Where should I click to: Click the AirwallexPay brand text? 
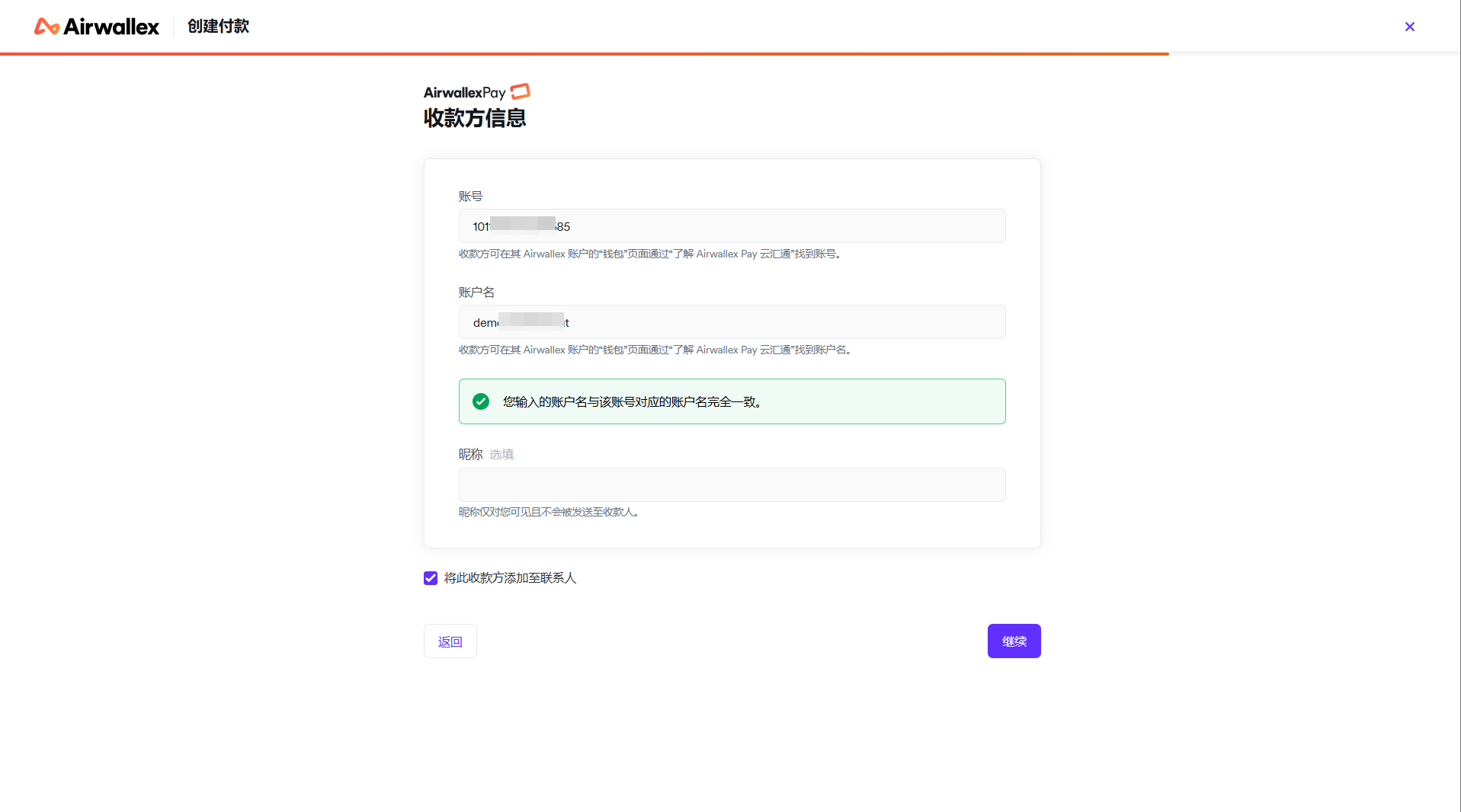pos(464,93)
